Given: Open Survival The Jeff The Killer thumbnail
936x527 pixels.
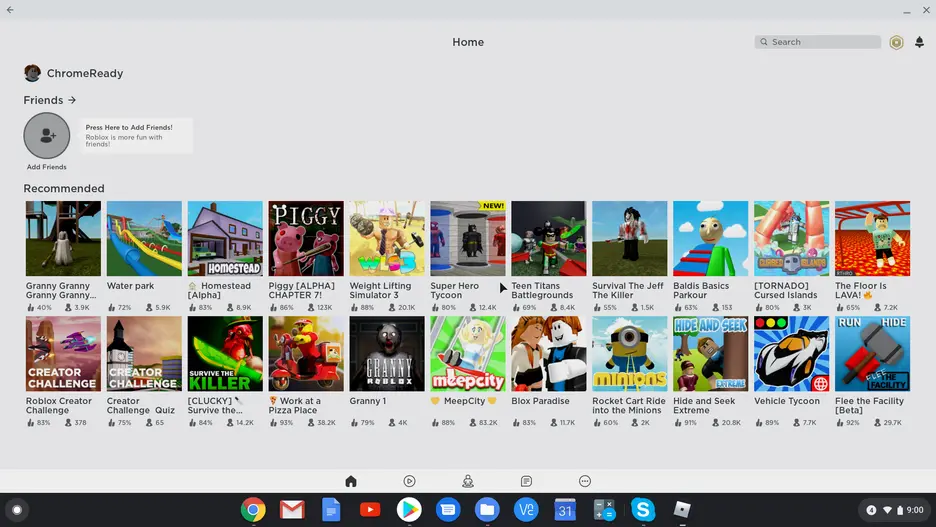Looking at the screenshot, I should tap(630, 239).
